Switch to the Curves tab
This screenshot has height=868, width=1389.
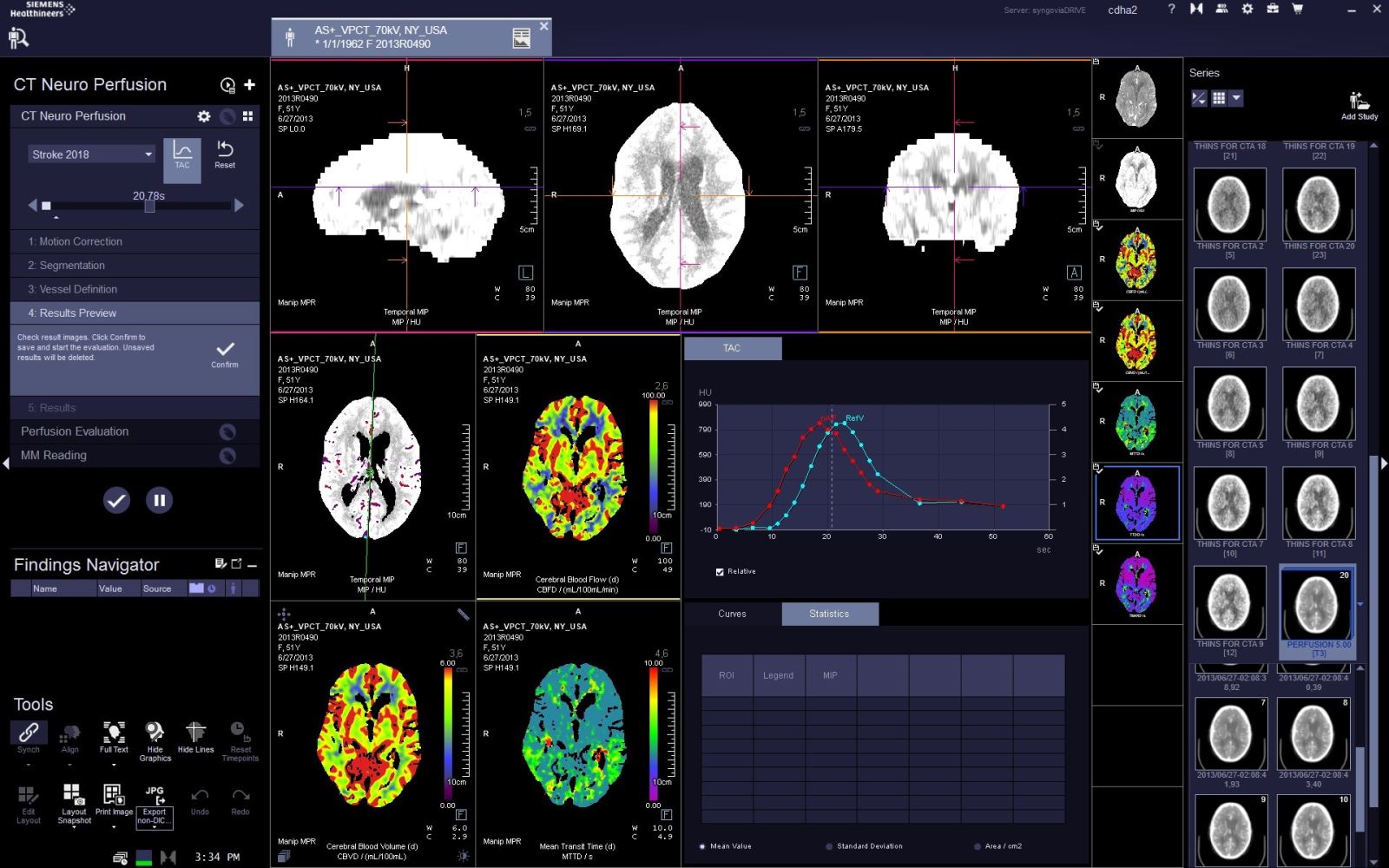(x=732, y=614)
